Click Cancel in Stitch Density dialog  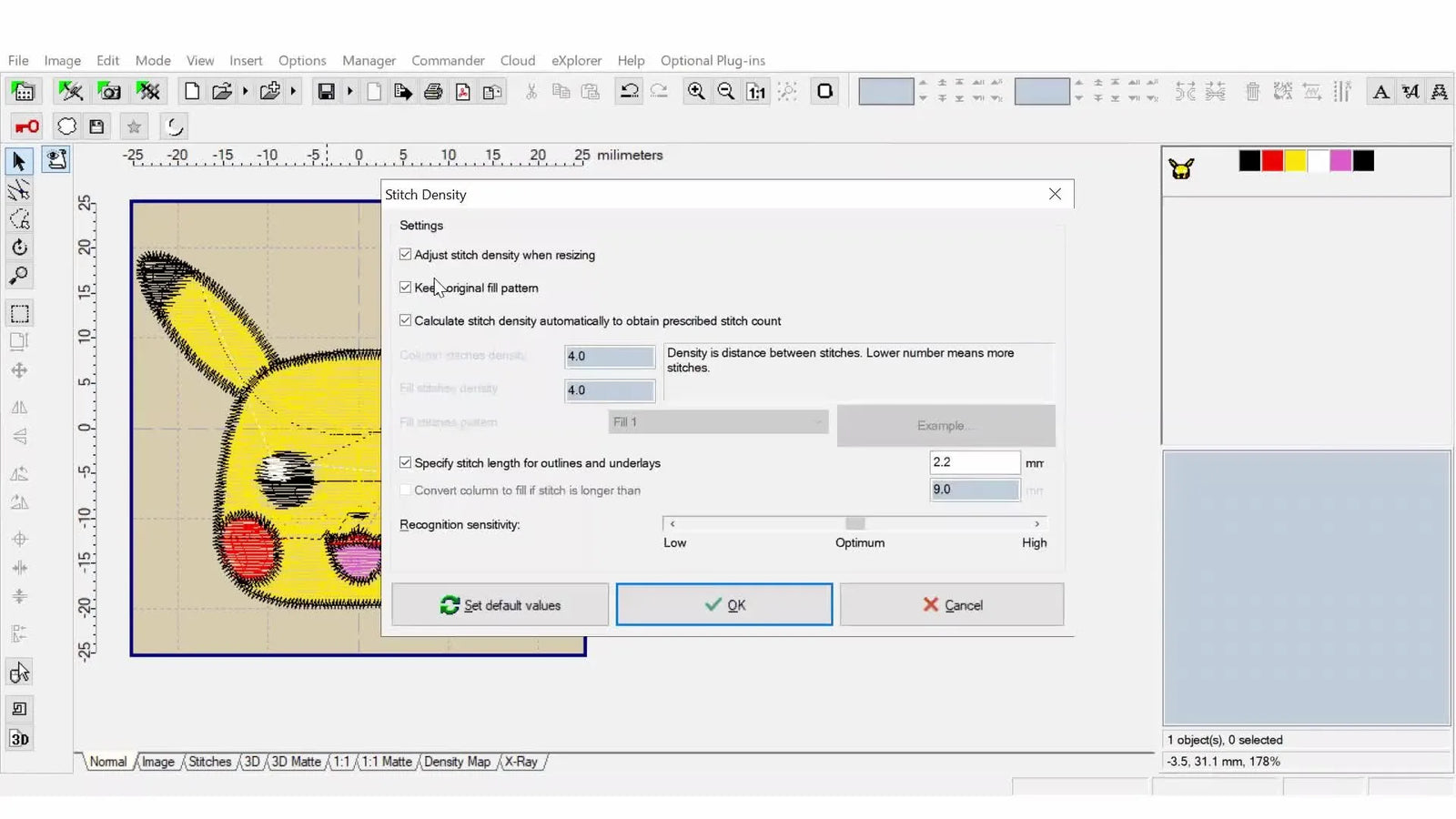click(952, 605)
